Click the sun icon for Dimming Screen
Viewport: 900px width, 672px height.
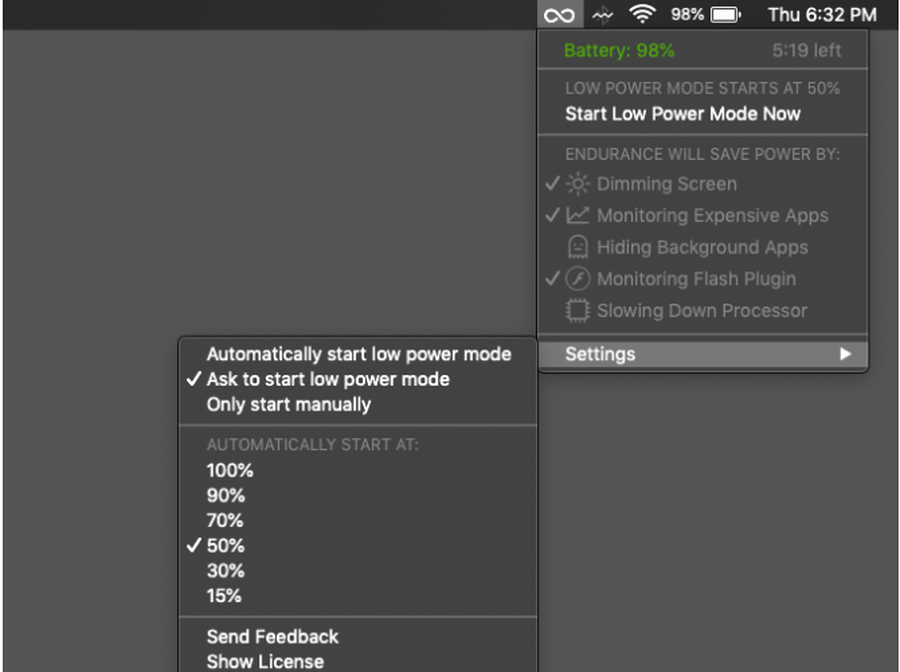(578, 184)
